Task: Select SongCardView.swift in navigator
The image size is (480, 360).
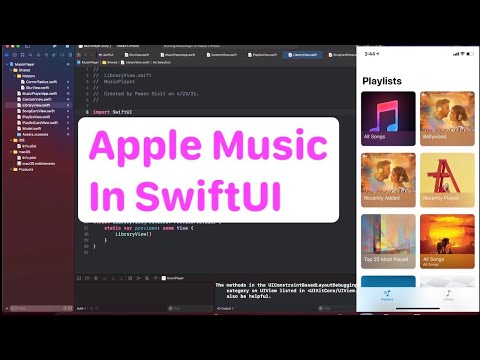Action: pyautogui.click(x=36, y=111)
